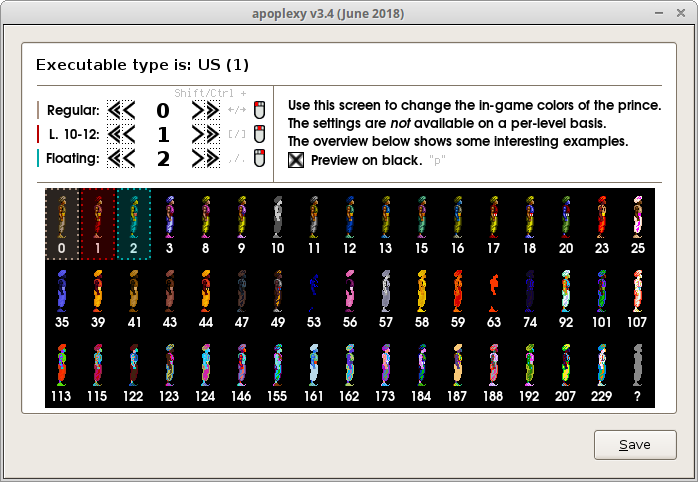The image size is (698, 482).
Task: Increase Floating color by one
Action: pos(198,158)
